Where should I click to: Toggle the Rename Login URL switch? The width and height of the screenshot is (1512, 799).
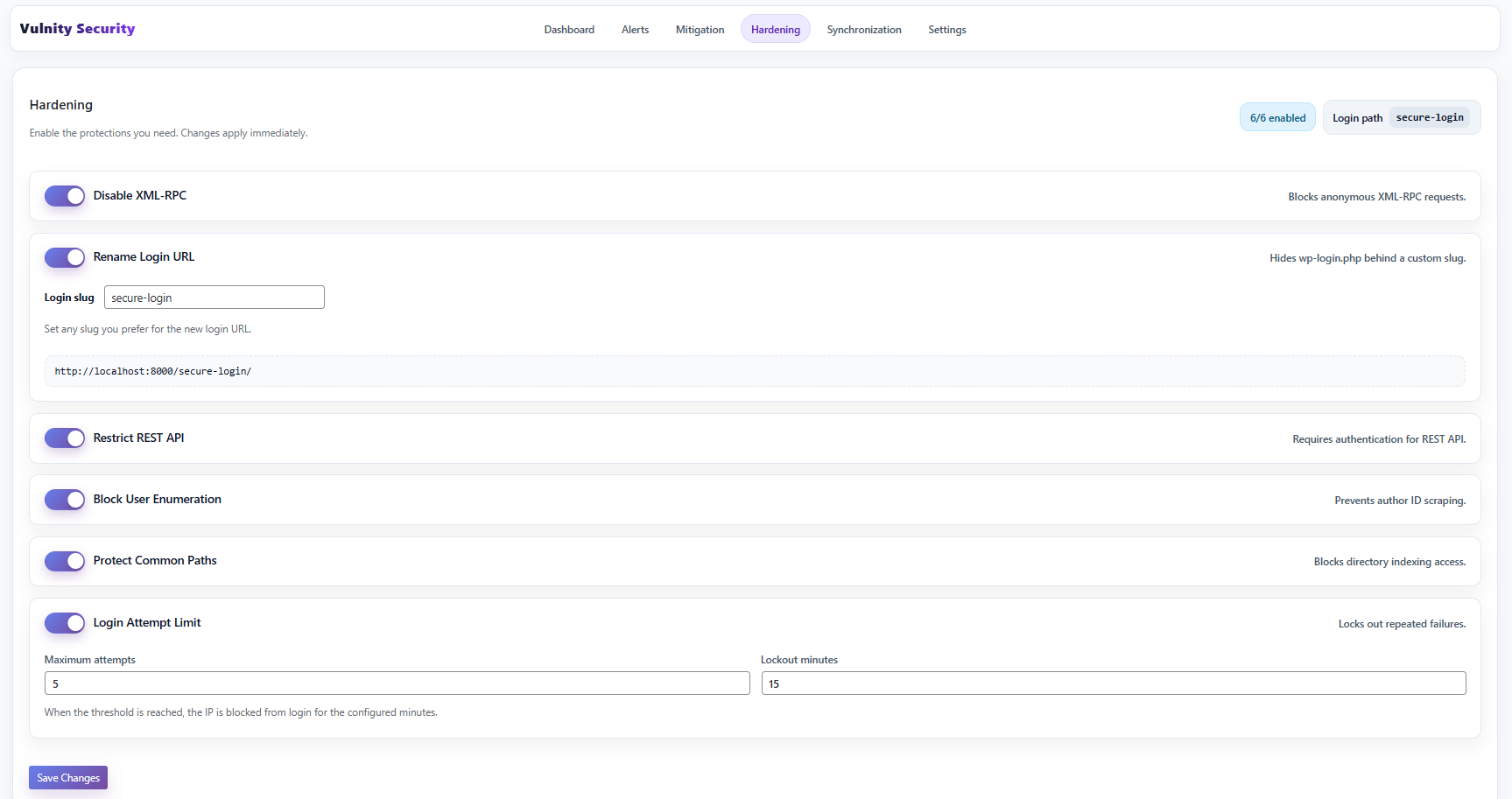[65, 257]
